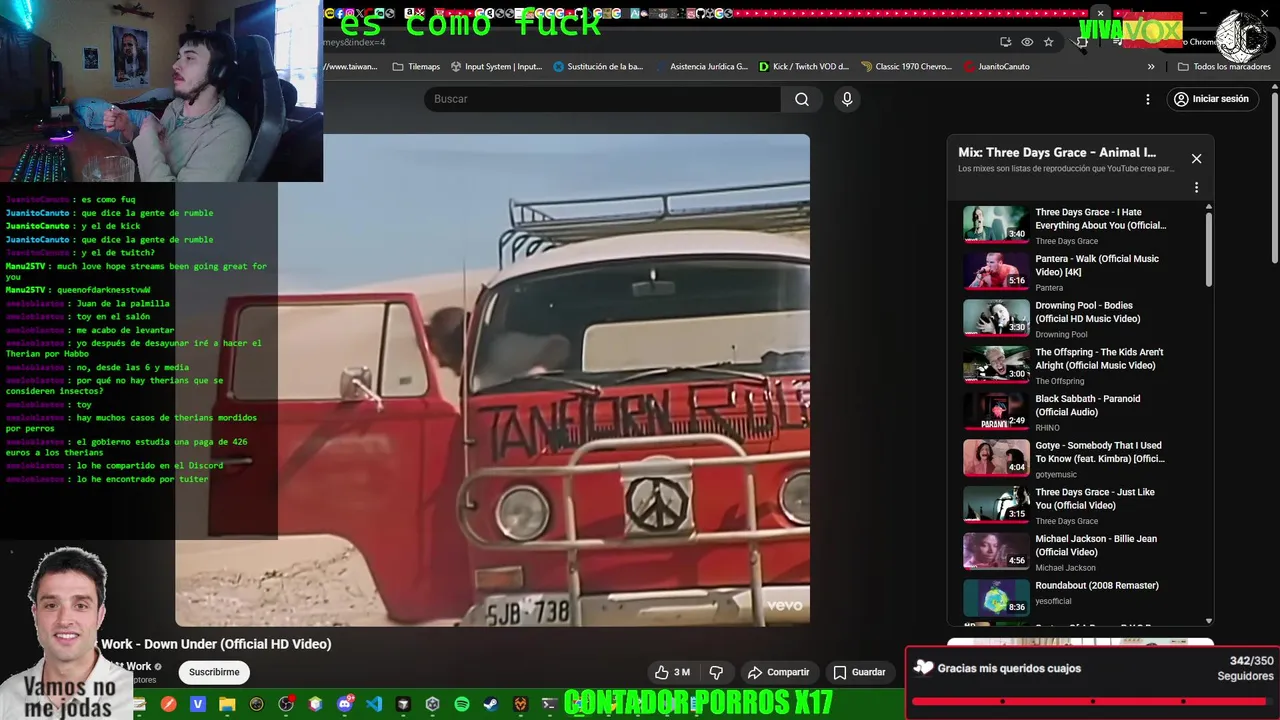Click into the Buscar search field
The image size is (1280, 720).
point(602,99)
